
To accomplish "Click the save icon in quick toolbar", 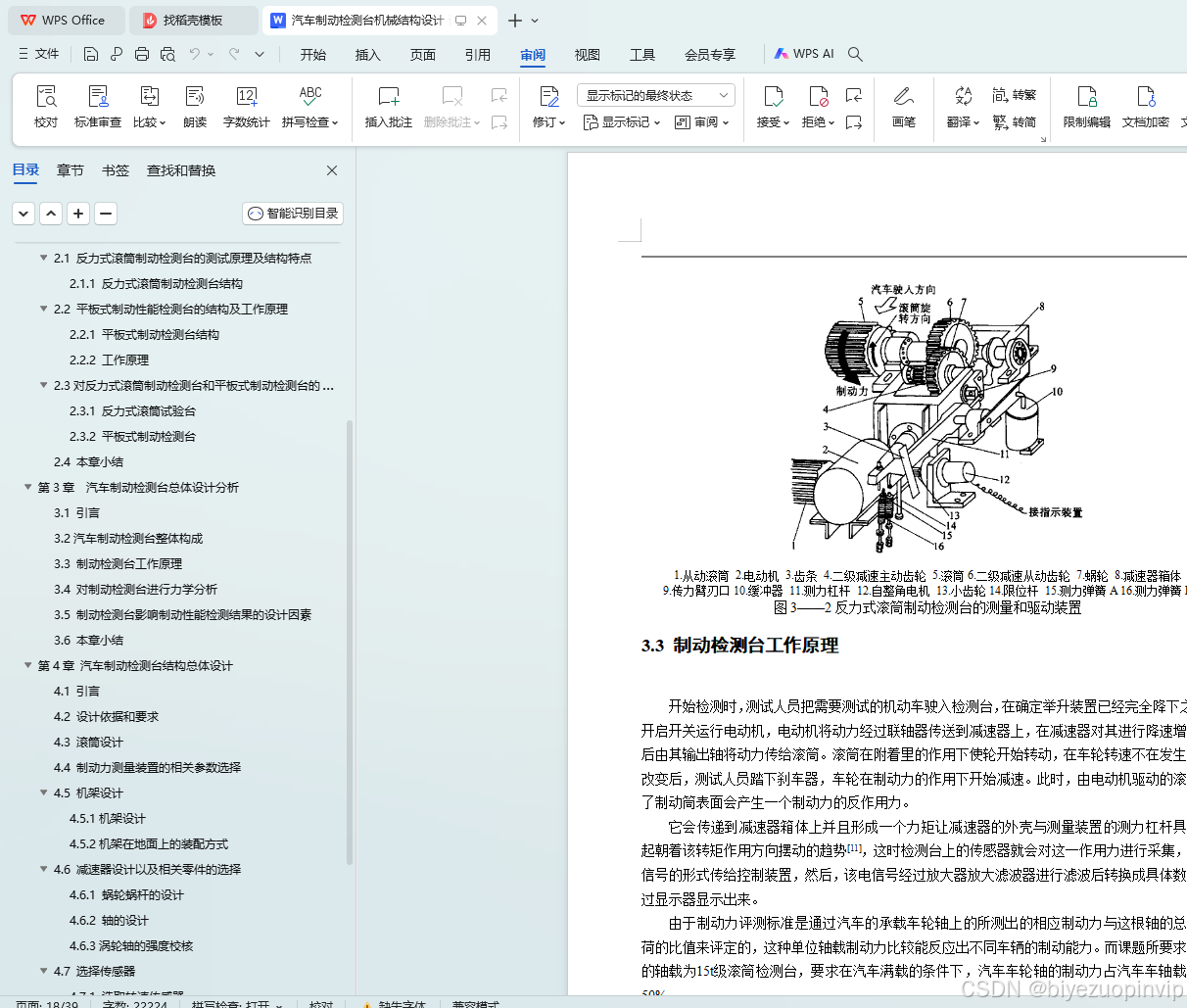I will (91, 54).
